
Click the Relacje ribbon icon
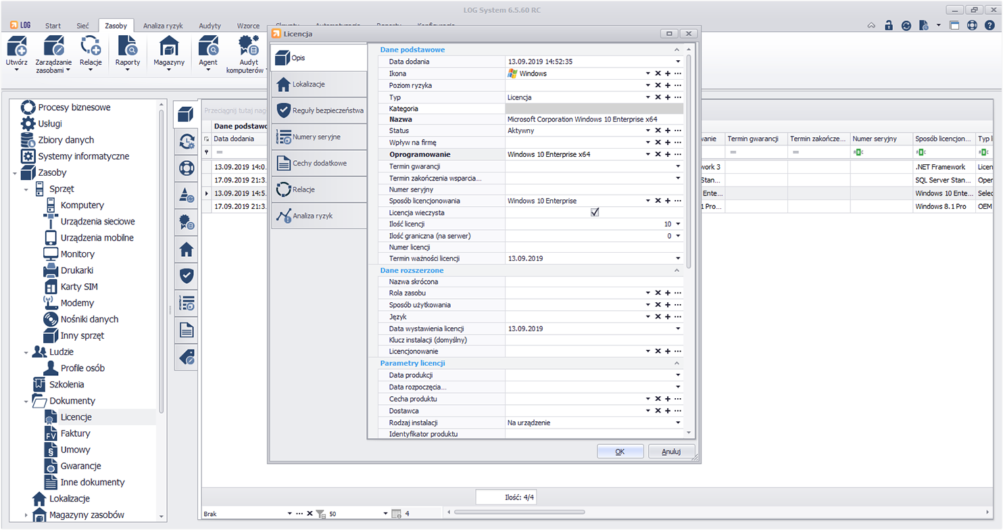click(91, 52)
